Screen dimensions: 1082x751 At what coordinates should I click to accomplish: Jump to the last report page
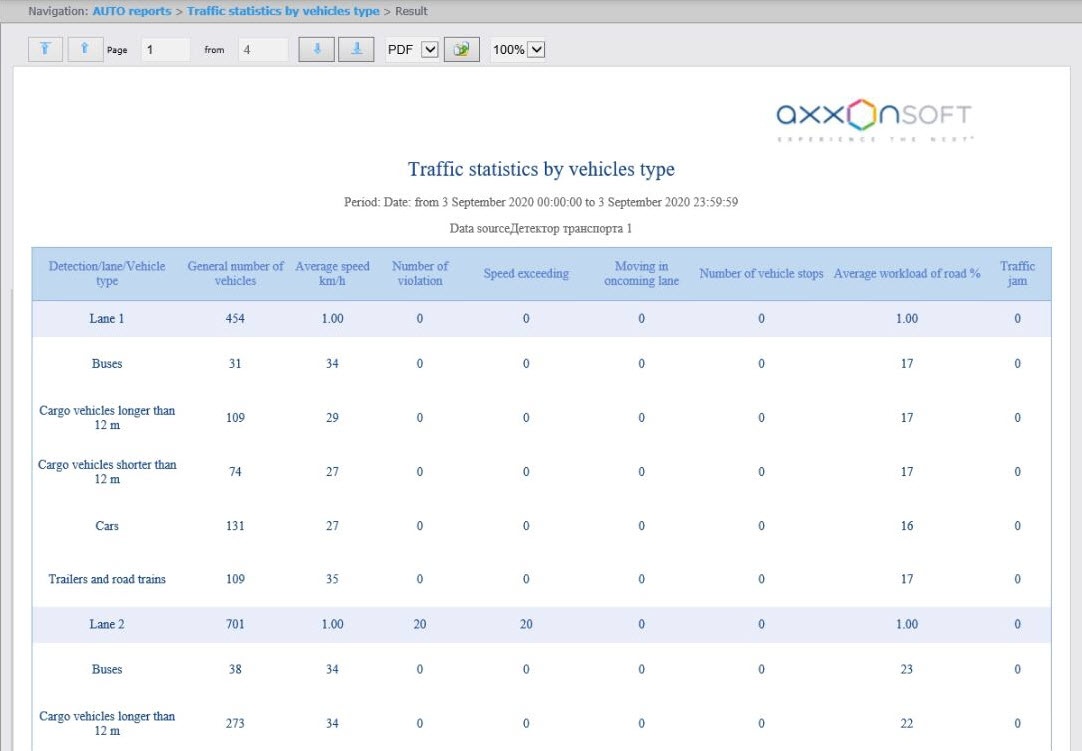click(356, 49)
